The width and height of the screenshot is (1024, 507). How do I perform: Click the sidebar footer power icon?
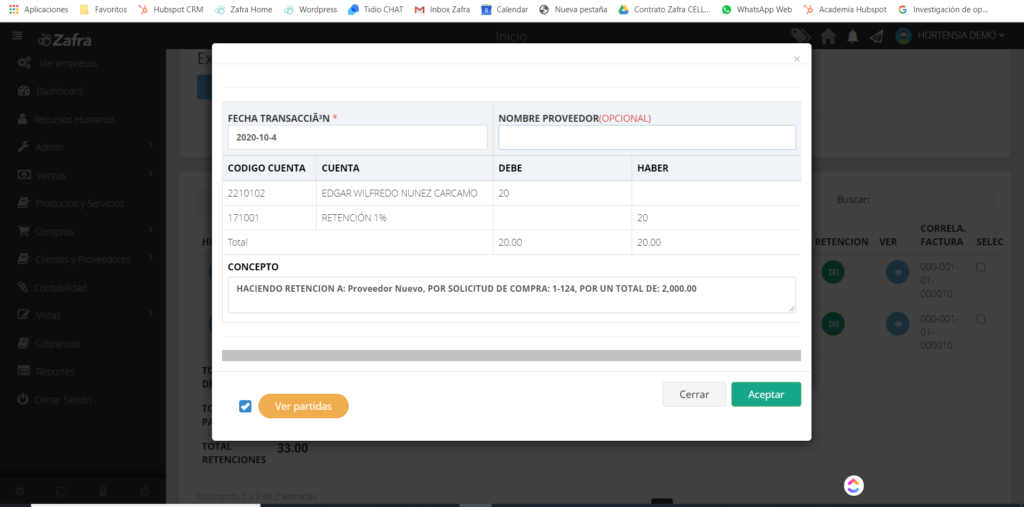pyautogui.click(x=144, y=491)
